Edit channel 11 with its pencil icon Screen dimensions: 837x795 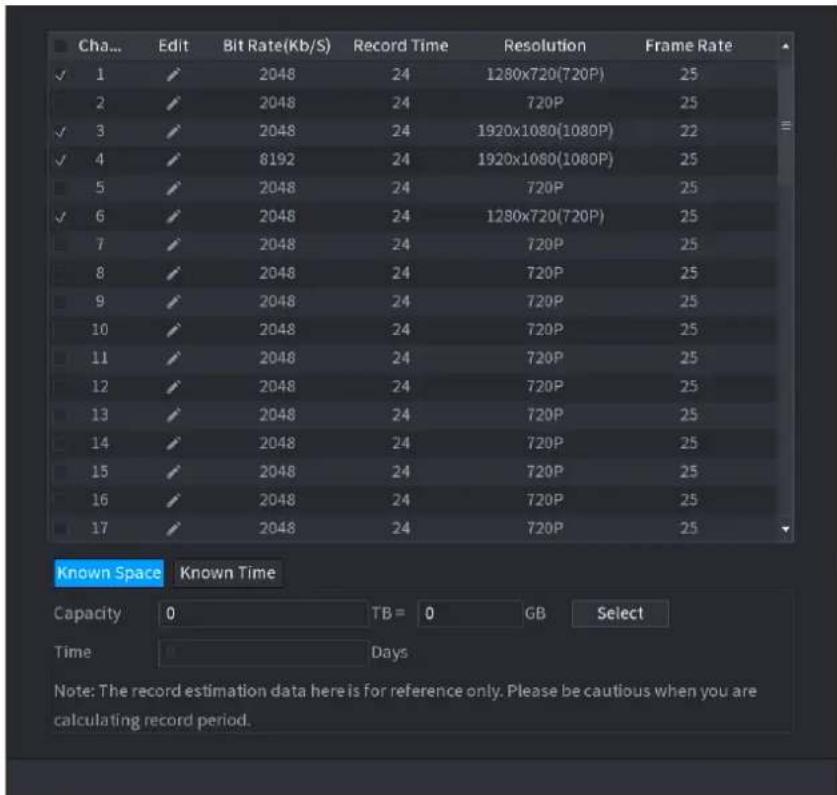[173, 358]
